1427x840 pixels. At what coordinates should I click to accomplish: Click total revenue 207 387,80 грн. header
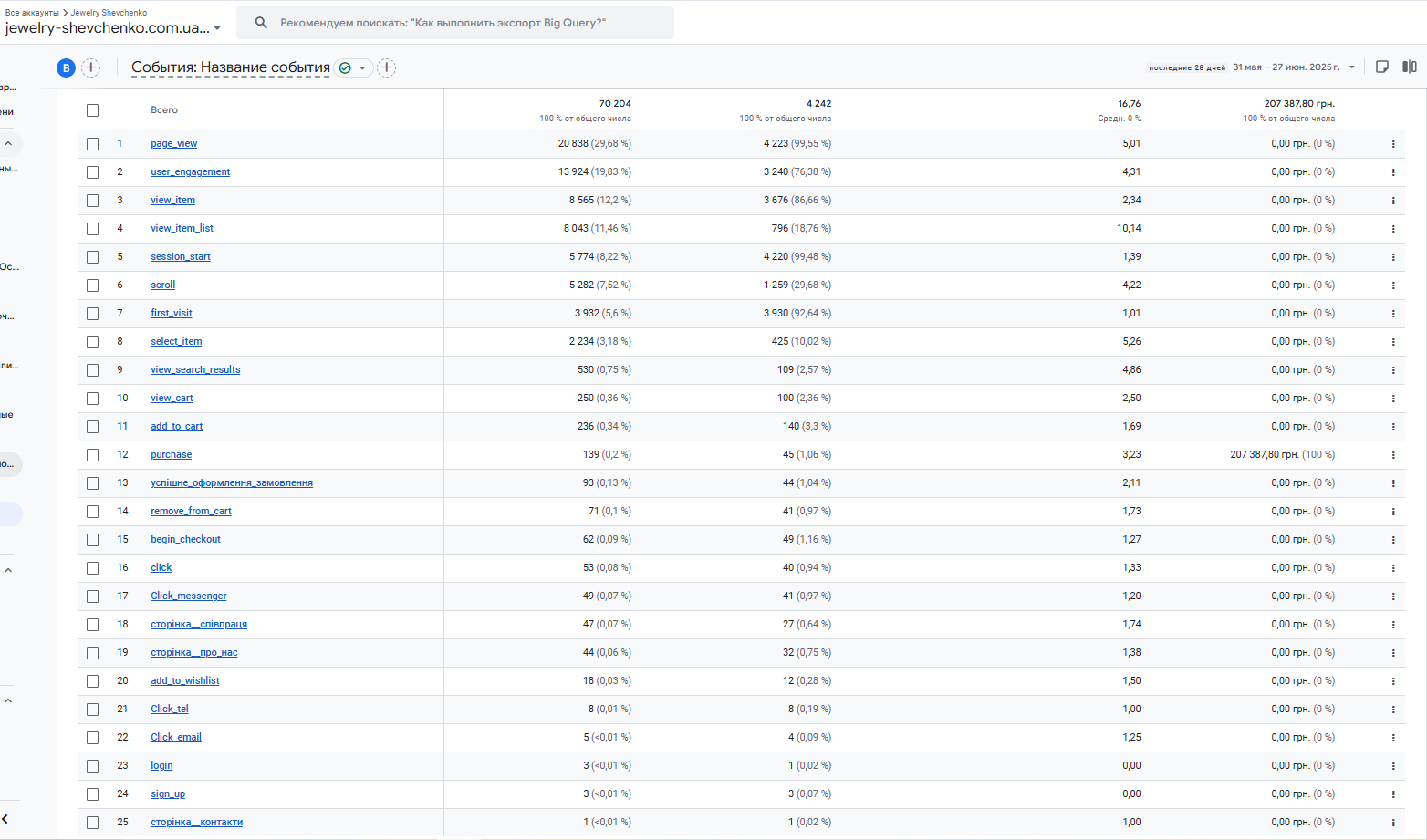1299,104
